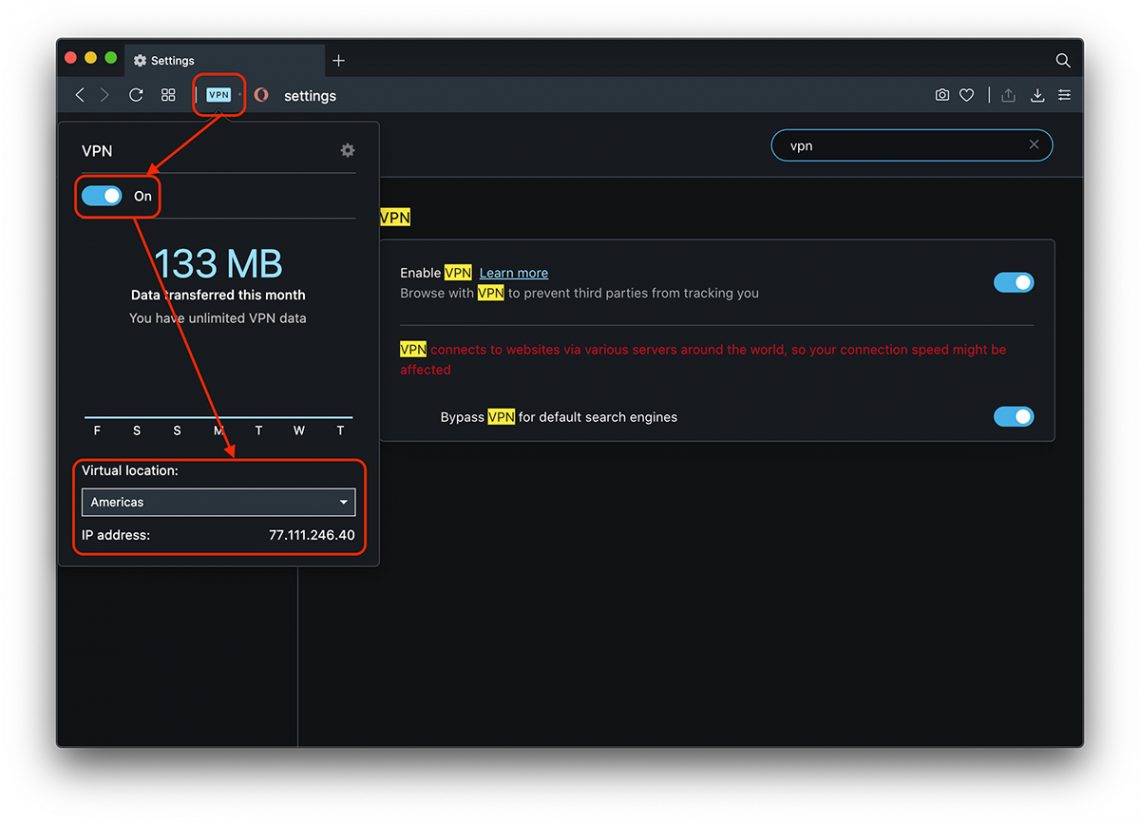Viewport: 1140px width, 822px height.
Task: Open the downloads icon
Action: point(1037,95)
